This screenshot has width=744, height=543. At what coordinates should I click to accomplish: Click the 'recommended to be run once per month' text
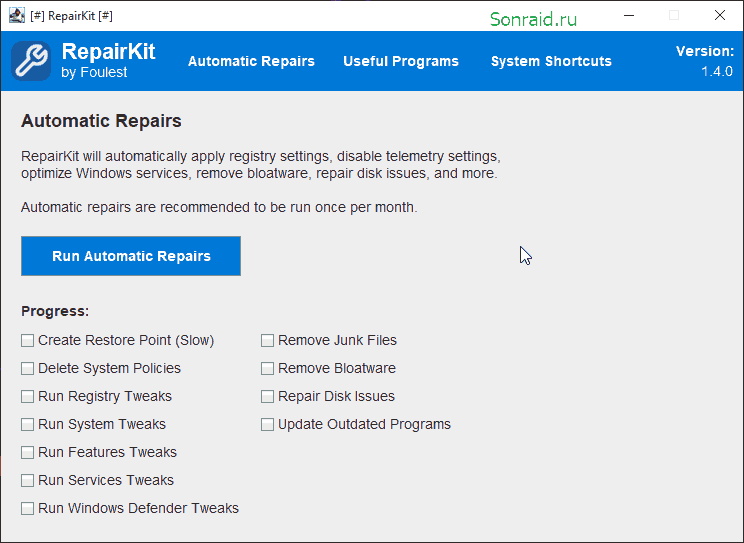288,207
